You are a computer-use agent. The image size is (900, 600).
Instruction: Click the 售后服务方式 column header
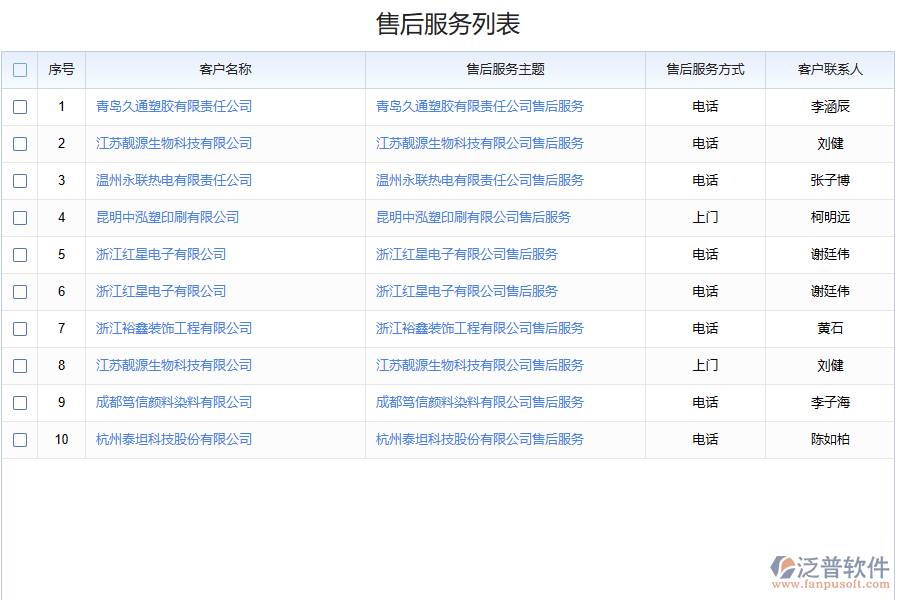(x=705, y=69)
